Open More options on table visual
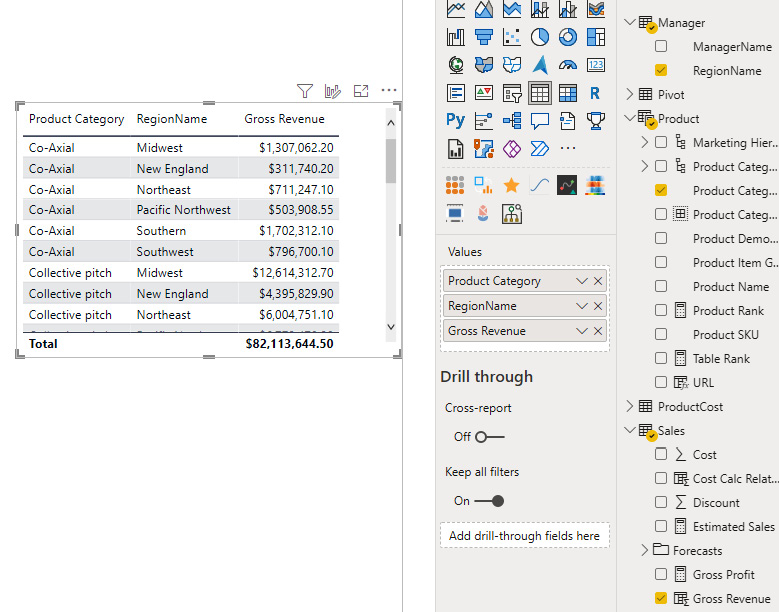This screenshot has width=779, height=612. pyautogui.click(x=389, y=91)
